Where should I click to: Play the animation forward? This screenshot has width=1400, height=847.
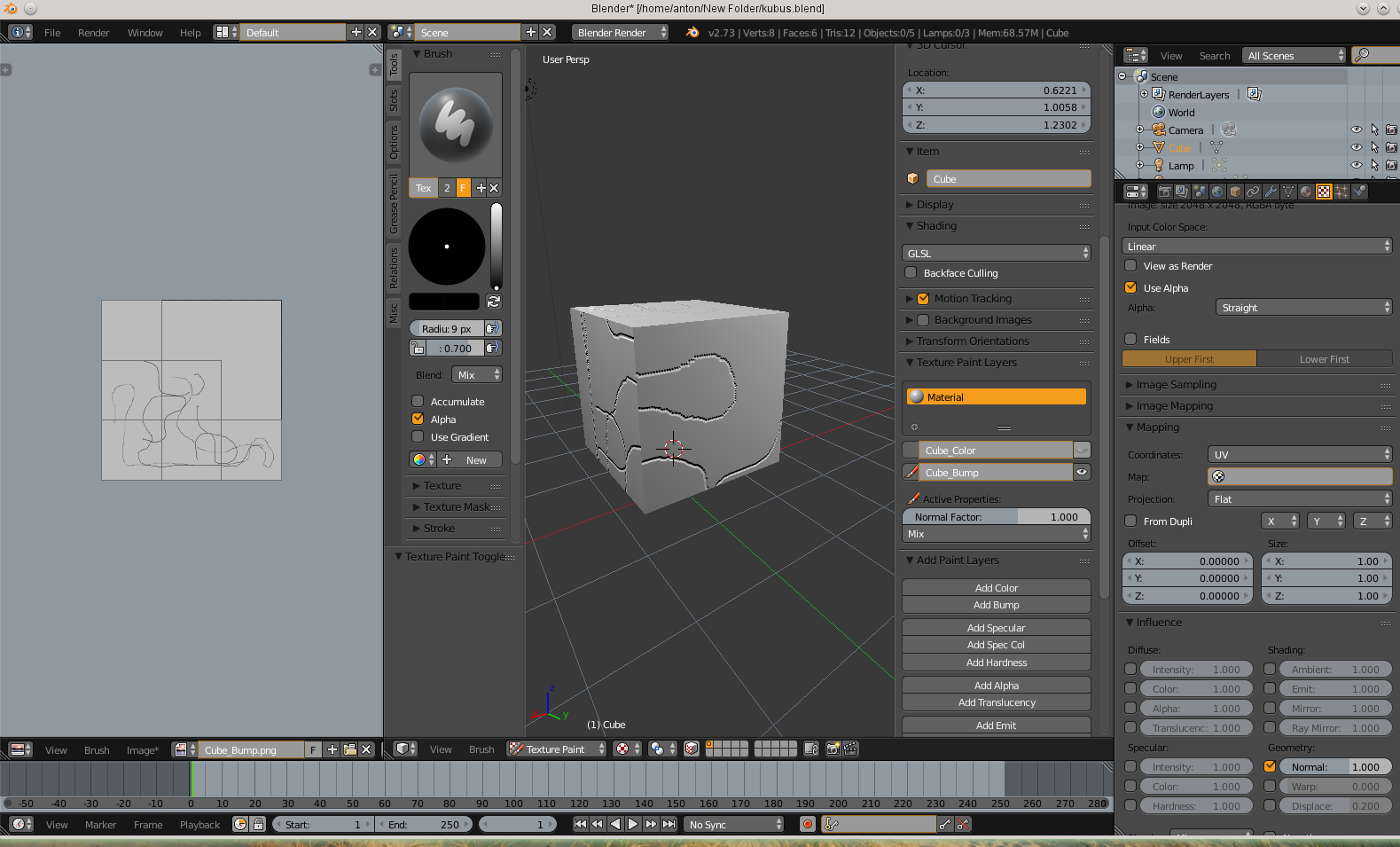click(633, 824)
